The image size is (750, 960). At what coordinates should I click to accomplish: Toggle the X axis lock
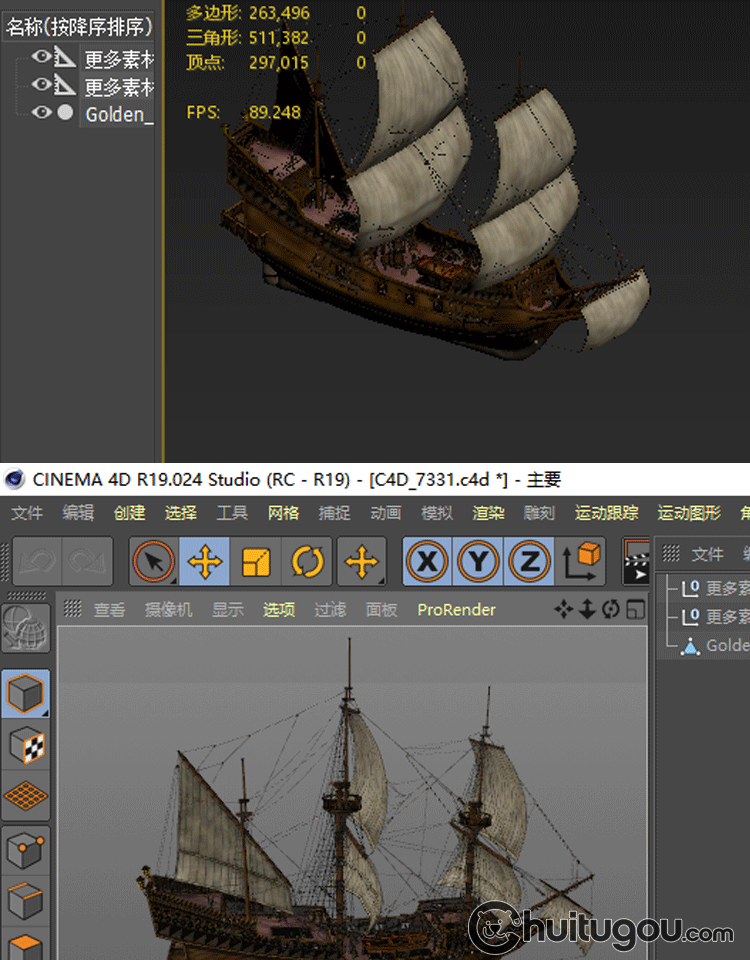pyautogui.click(x=428, y=563)
